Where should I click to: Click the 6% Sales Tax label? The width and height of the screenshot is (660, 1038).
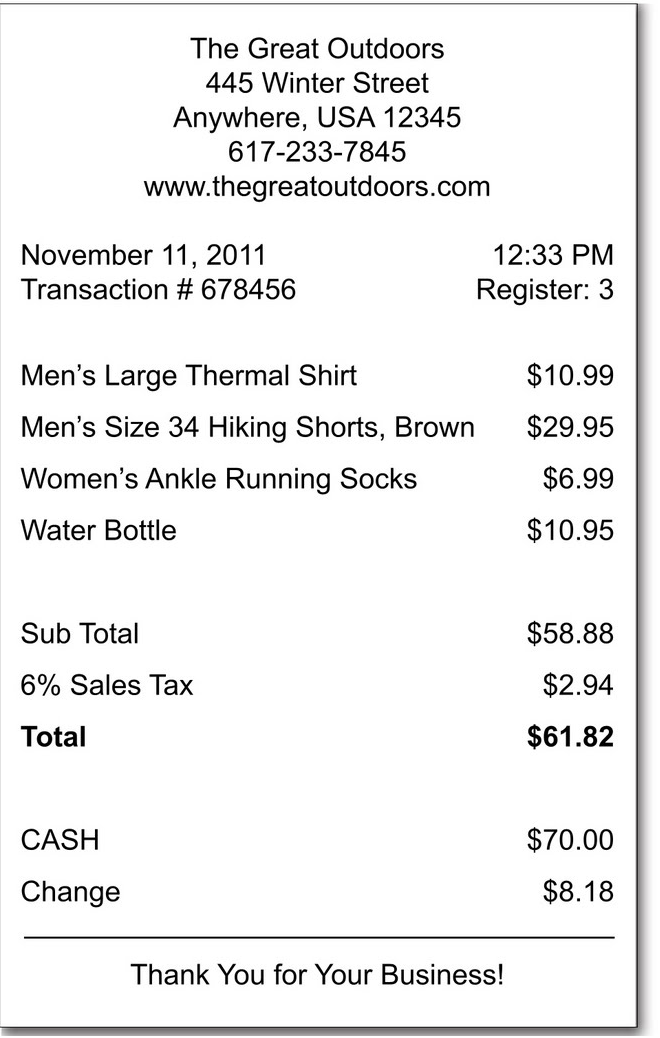[107, 685]
